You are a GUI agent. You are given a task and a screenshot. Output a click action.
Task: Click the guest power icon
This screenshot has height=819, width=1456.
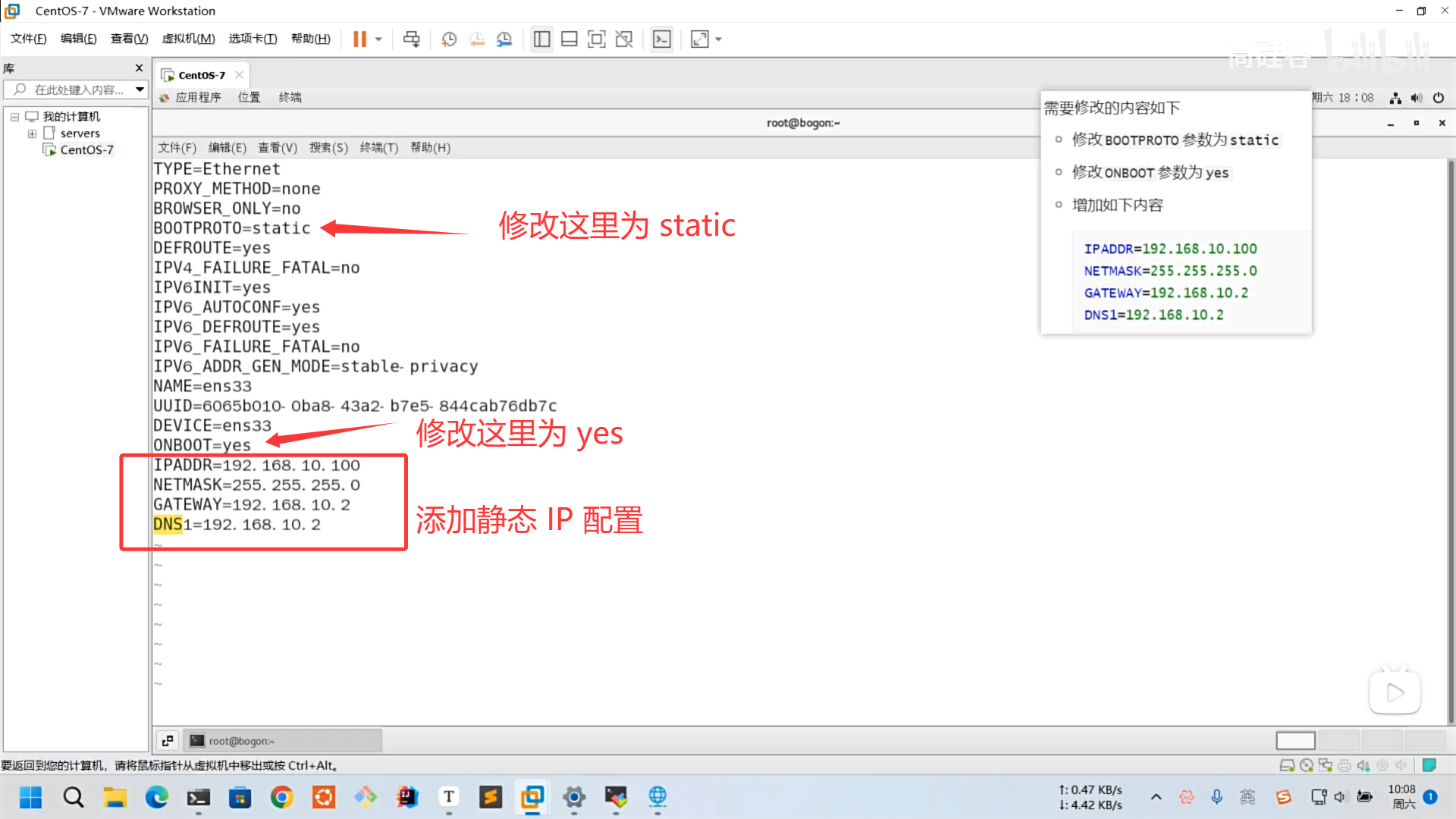click(x=1438, y=97)
